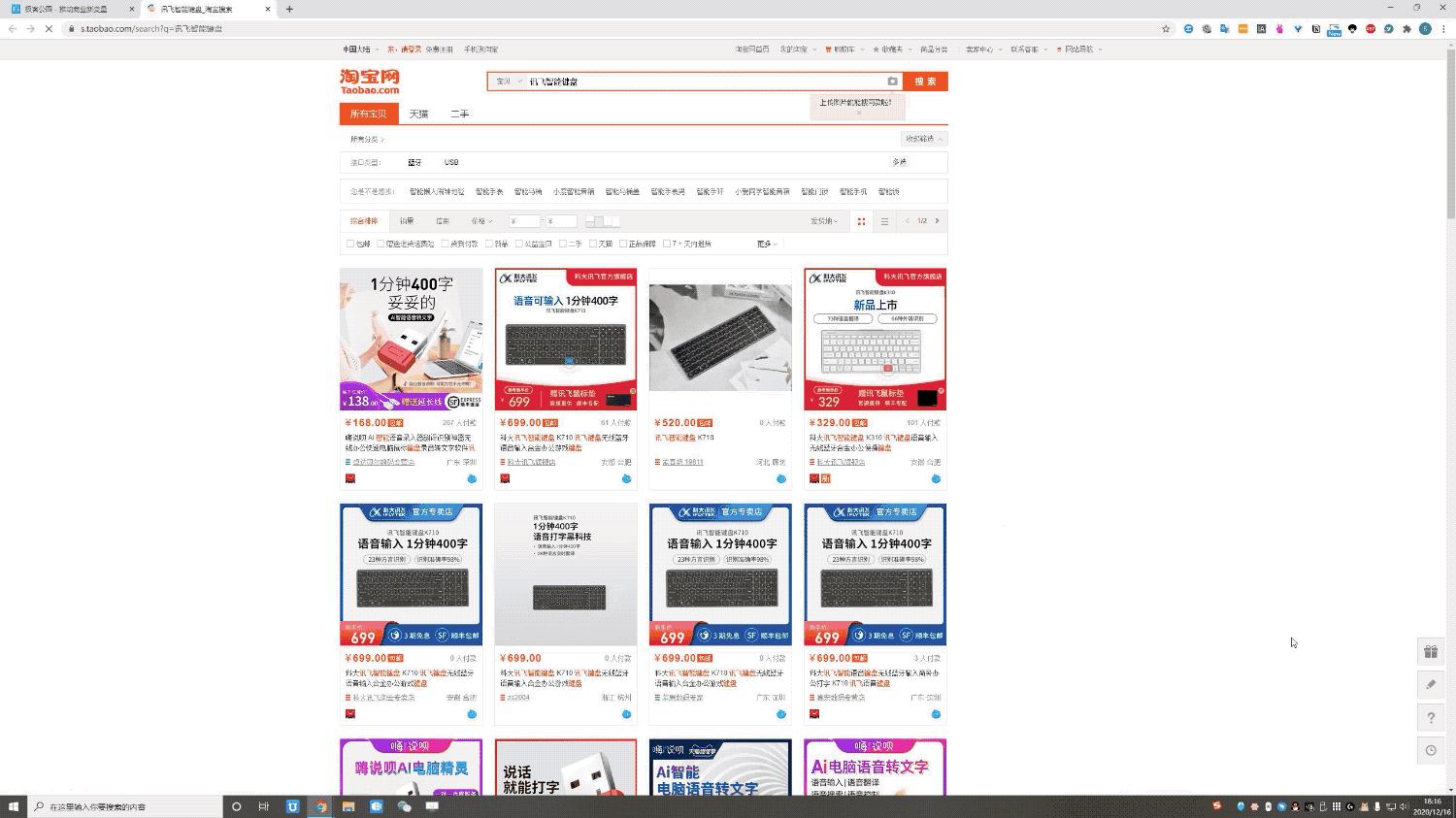Click Wangwang chat icon for ¥520.00 item
1456x818 pixels.
point(781,478)
